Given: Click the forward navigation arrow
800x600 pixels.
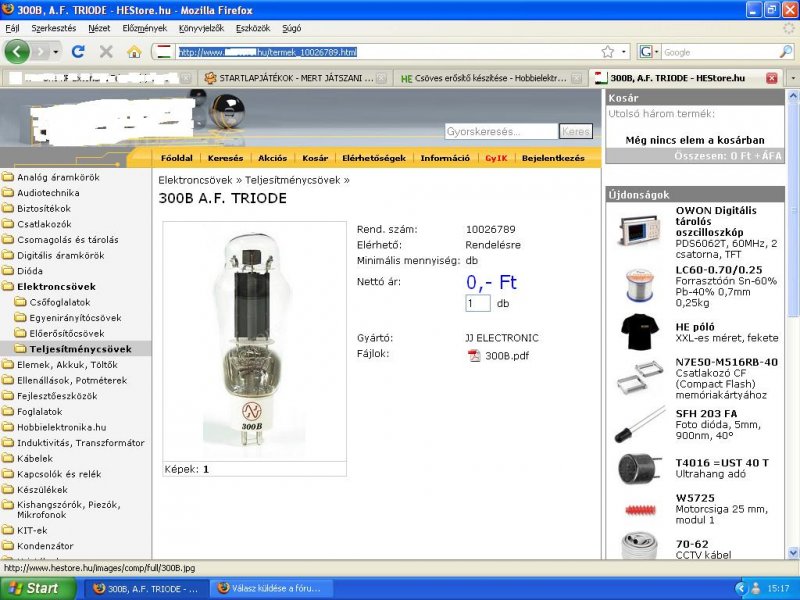Looking at the screenshot, I should coord(40,52).
